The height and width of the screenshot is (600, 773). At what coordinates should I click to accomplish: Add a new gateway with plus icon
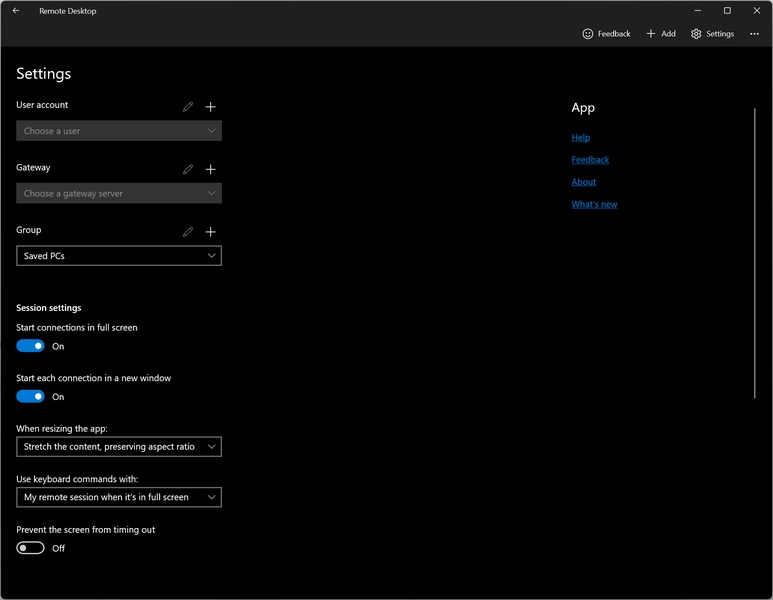(x=210, y=169)
